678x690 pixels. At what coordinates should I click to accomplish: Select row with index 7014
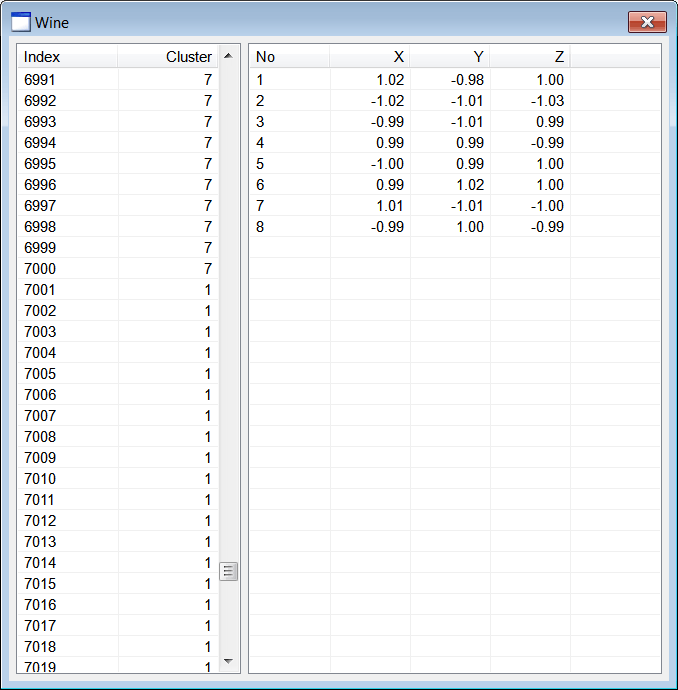click(x=118, y=562)
